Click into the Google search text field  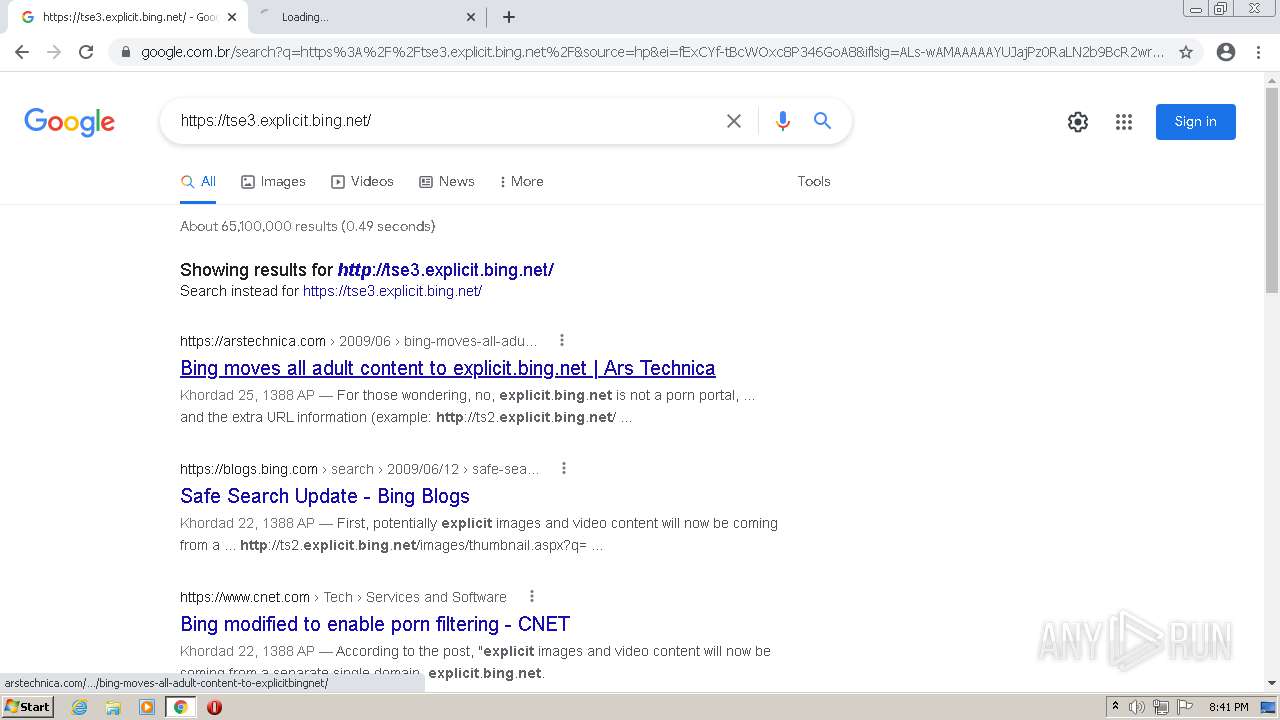click(x=445, y=121)
